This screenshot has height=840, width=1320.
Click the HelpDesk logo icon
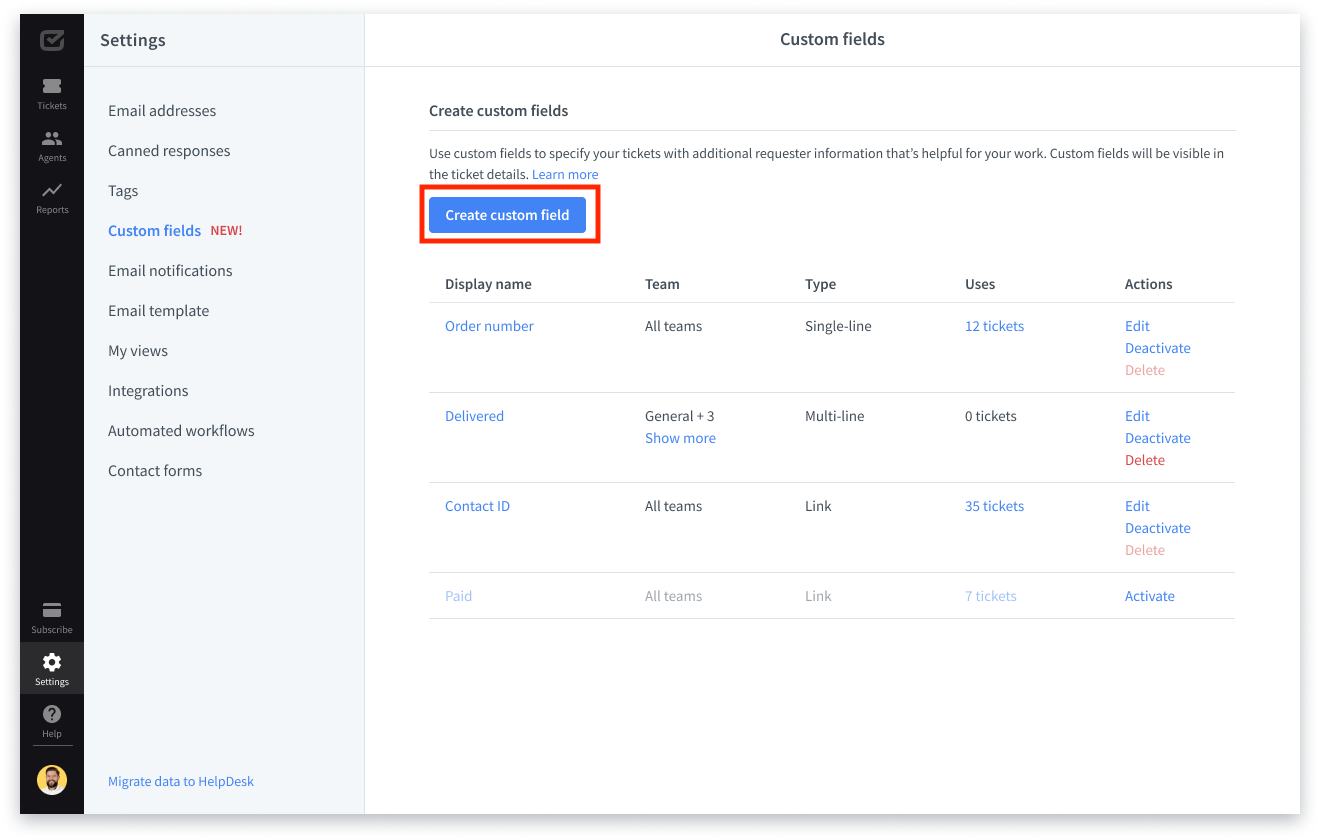(52, 40)
